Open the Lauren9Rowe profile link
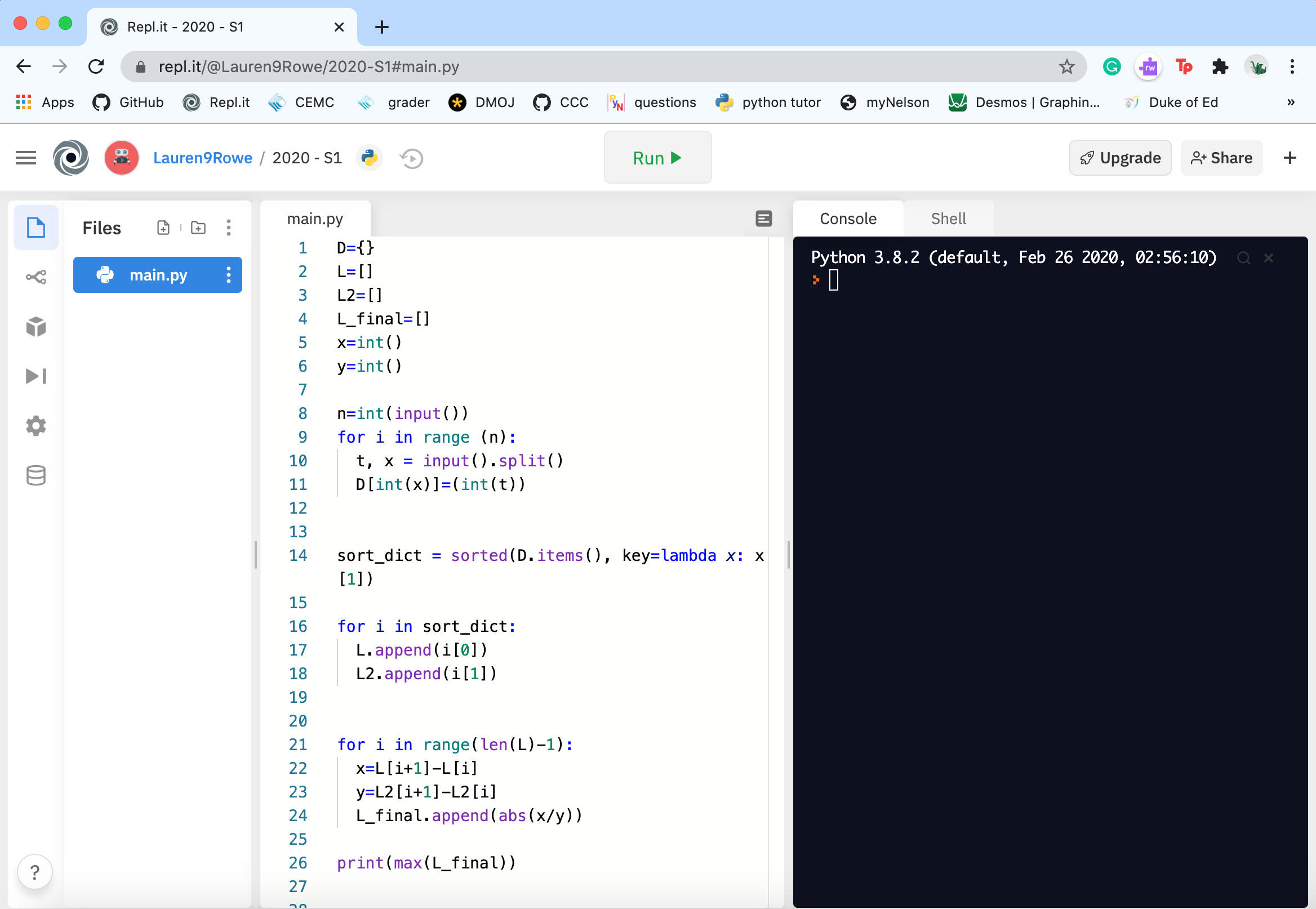The width and height of the screenshot is (1316, 909). pos(202,158)
